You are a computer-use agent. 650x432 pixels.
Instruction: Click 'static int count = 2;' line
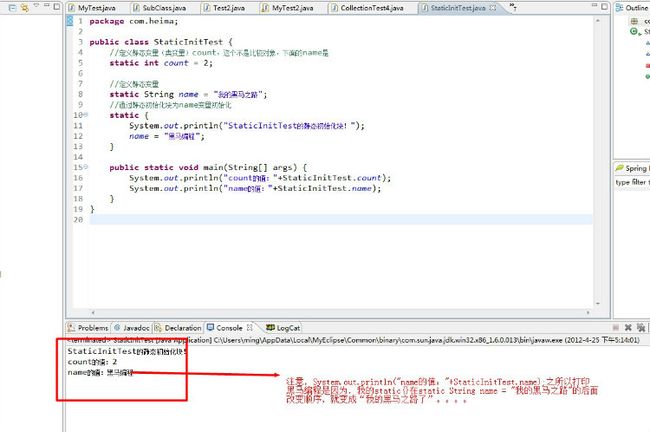[x=161, y=63]
